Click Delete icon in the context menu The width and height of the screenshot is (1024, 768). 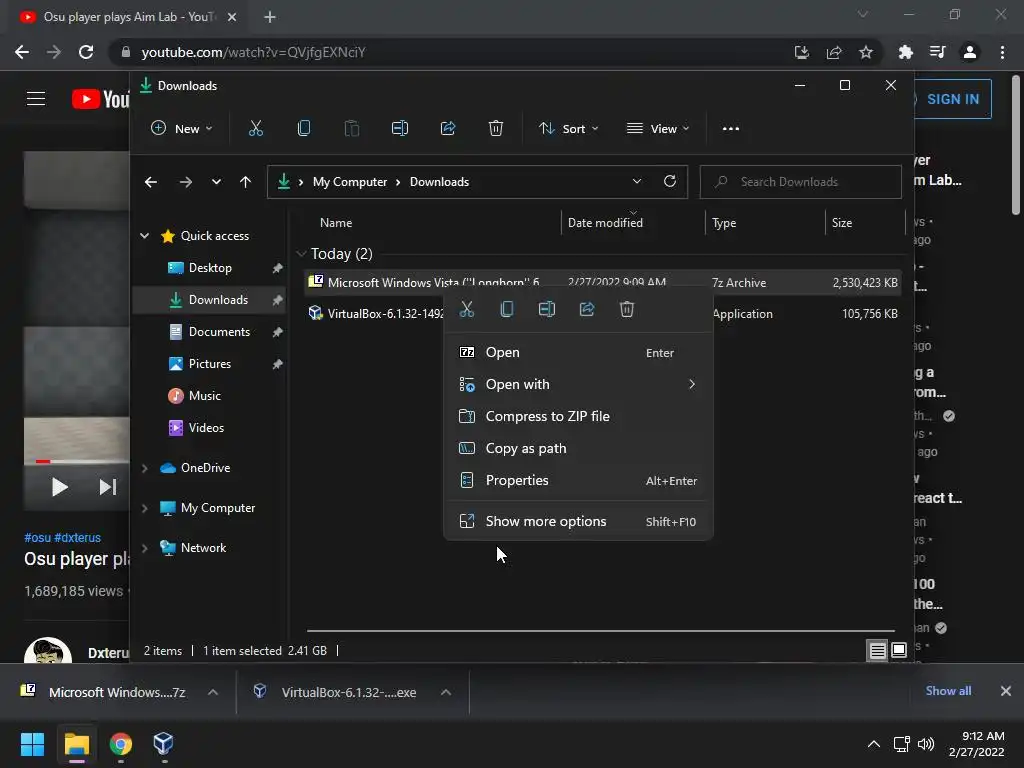click(x=627, y=310)
